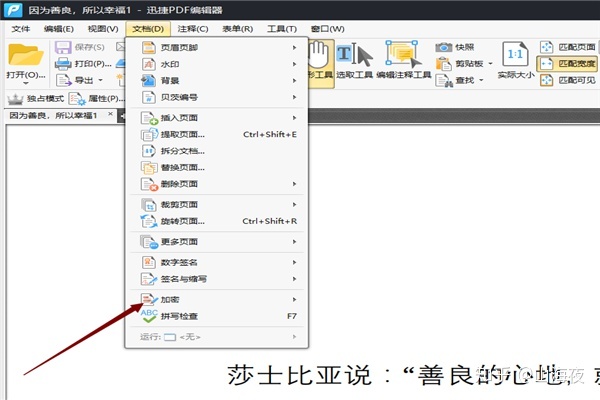The width and height of the screenshot is (600, 400).
Task: Click 提取页面... menu entry
Action: [217, 134]
